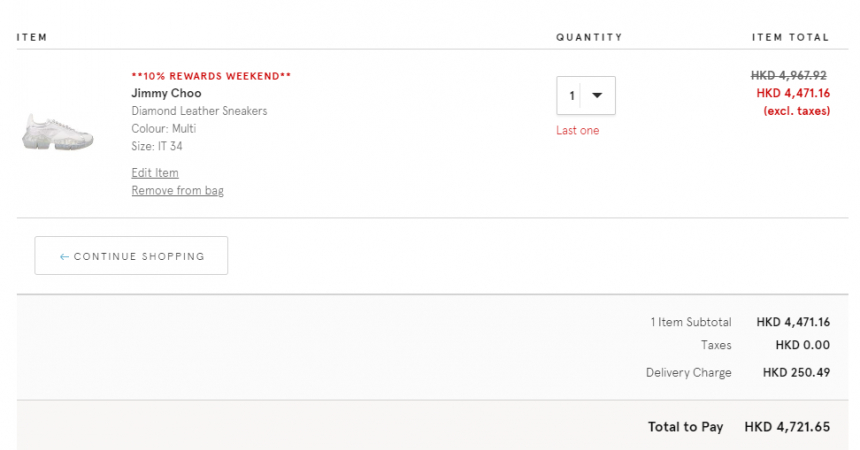Click the HKD 4,721.65 total amount

click(x=787, y=427)
